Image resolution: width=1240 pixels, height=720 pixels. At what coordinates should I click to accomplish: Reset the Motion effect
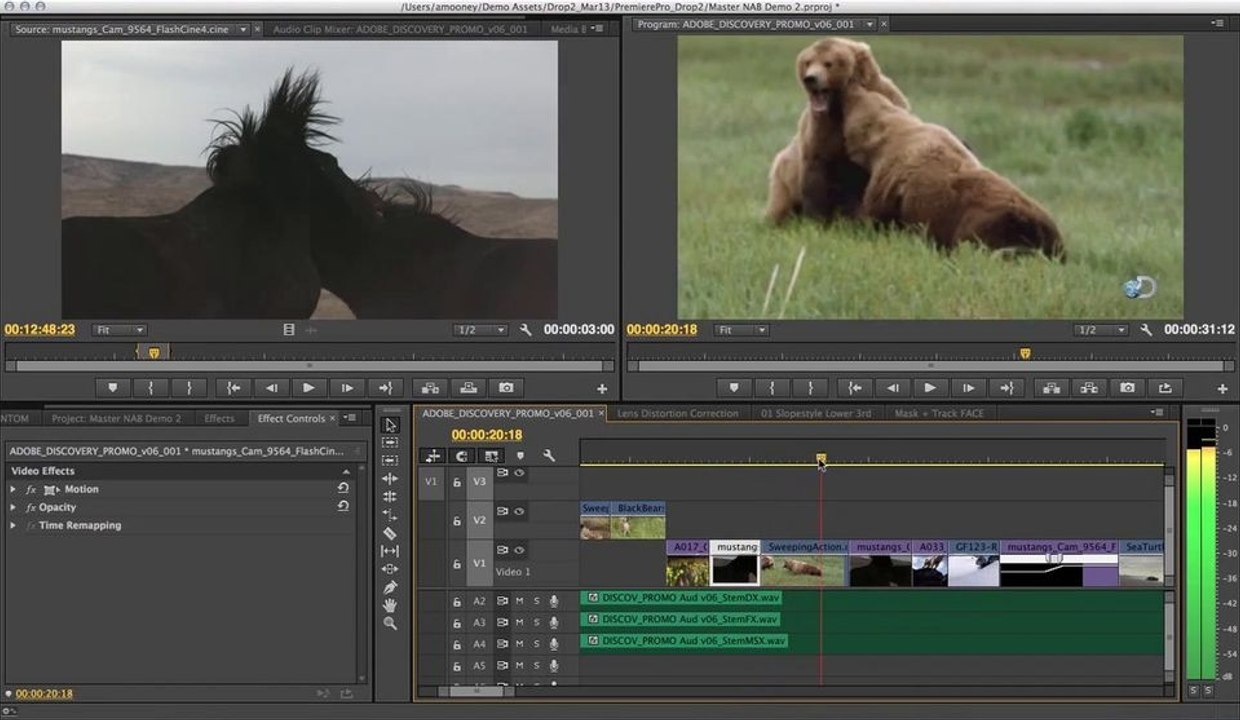pos(343,489)
